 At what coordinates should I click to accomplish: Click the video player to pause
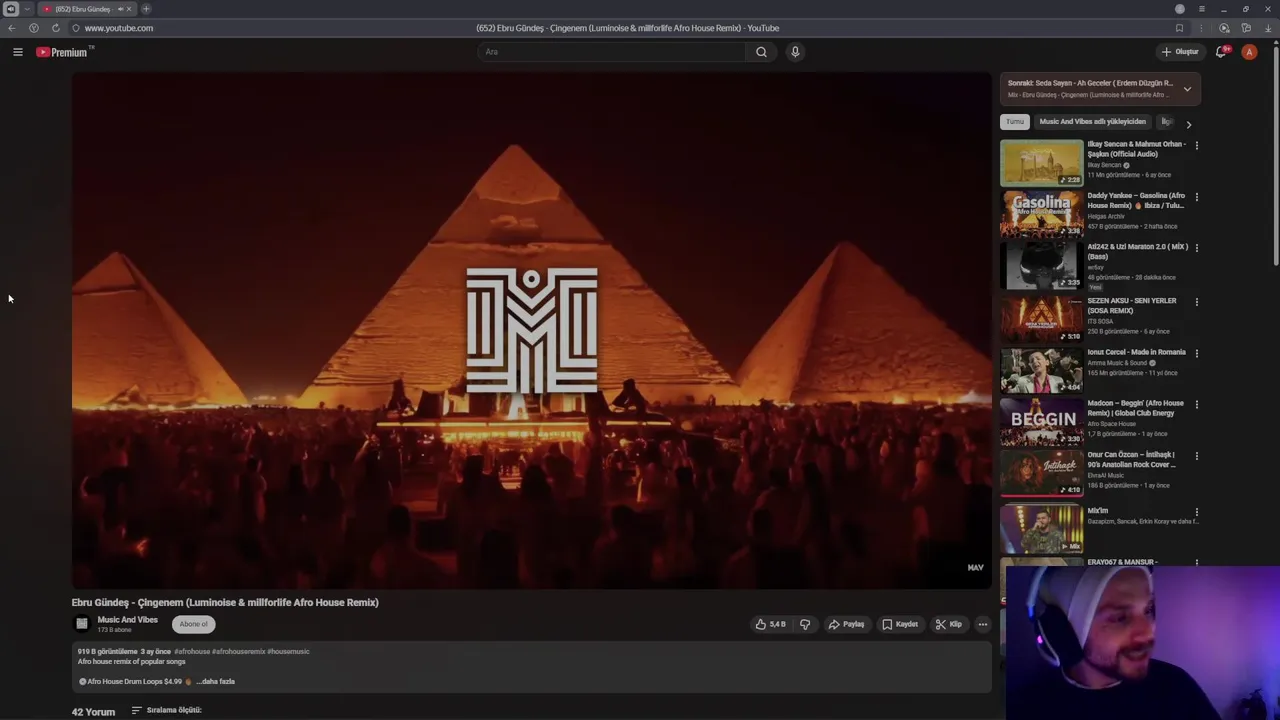click(x=531, y=330)
